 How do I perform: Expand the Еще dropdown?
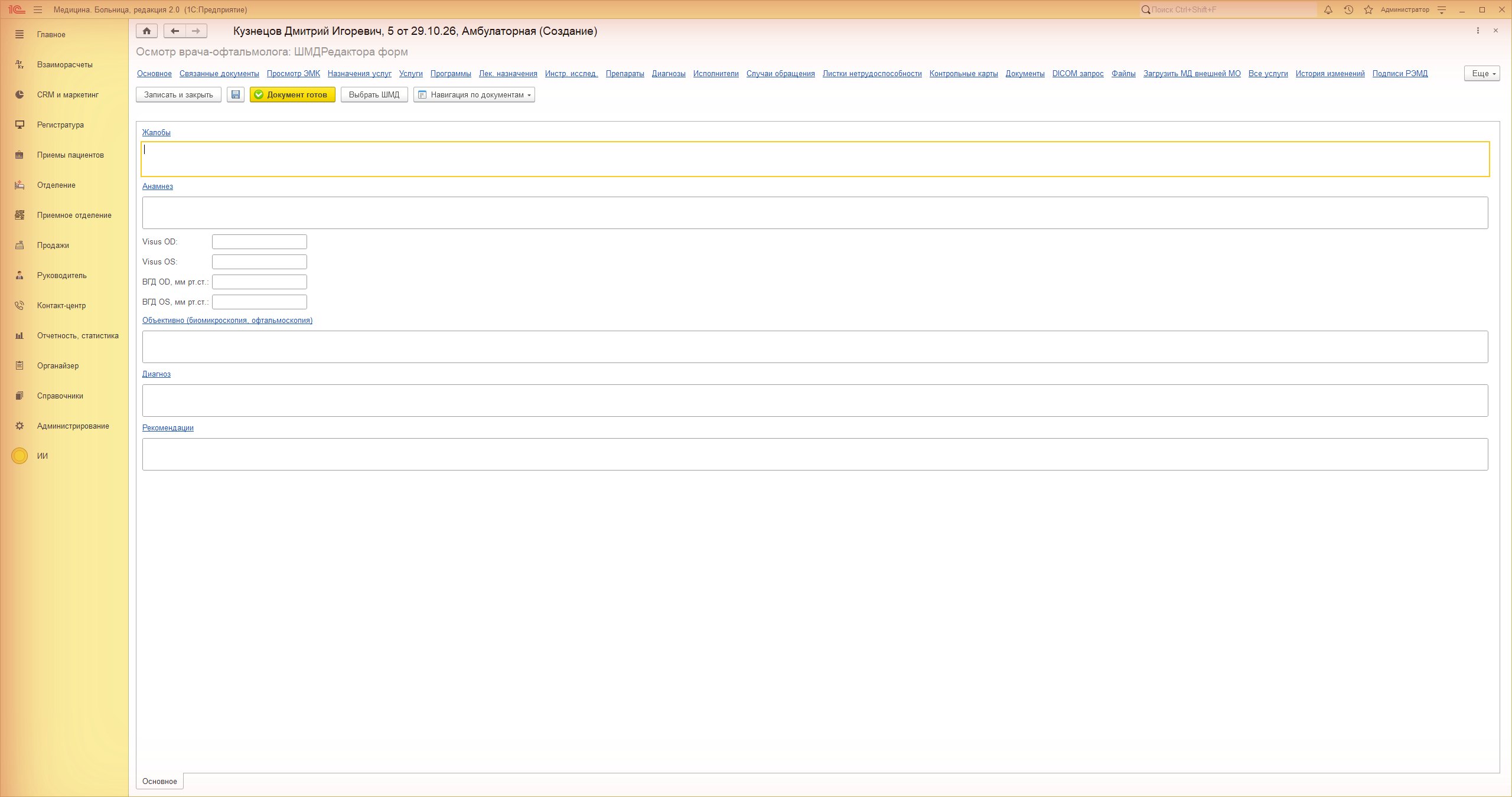pos(1482,73)
